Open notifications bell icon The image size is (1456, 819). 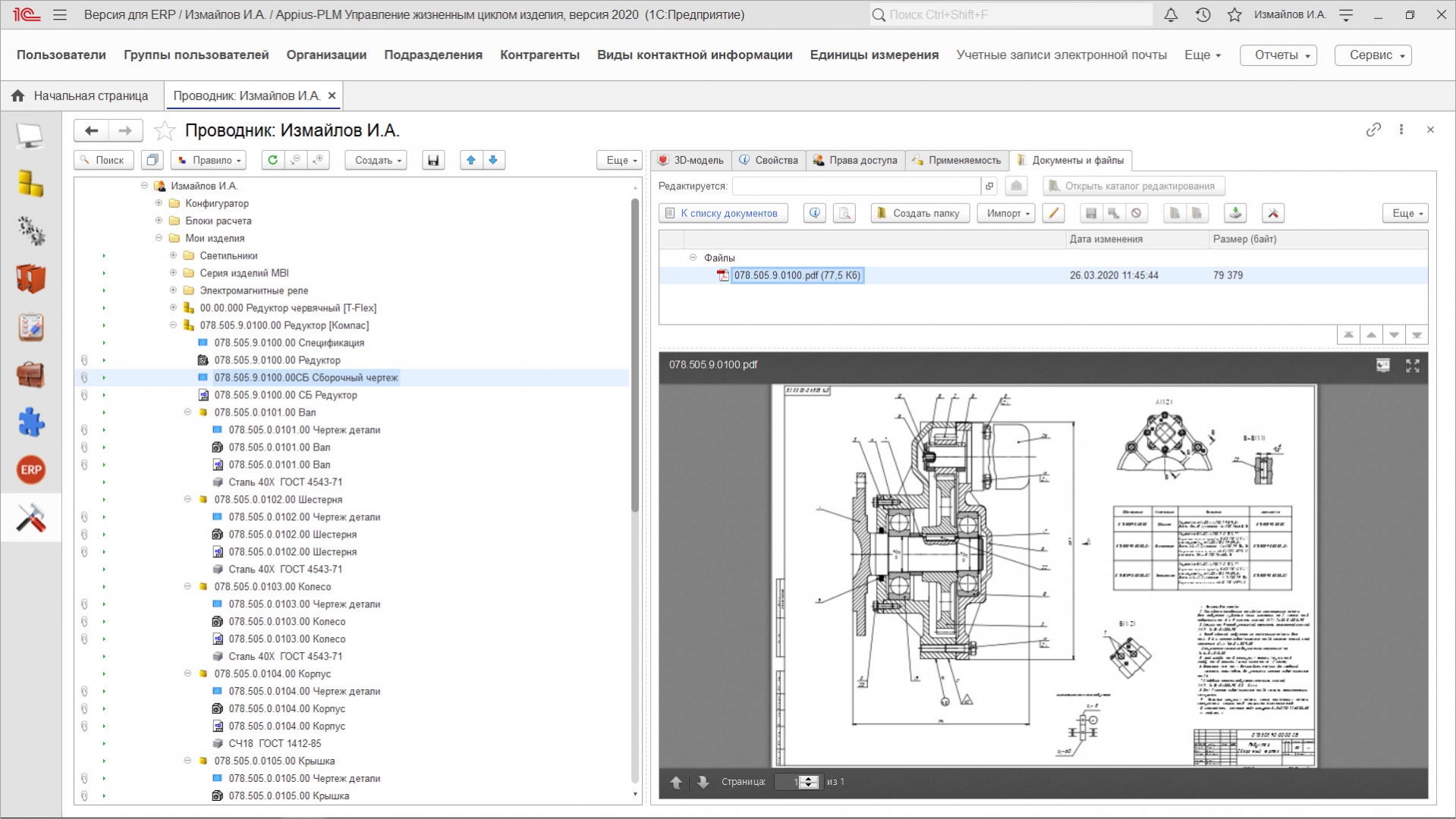pyautogui.click(x=1171, y=14)
